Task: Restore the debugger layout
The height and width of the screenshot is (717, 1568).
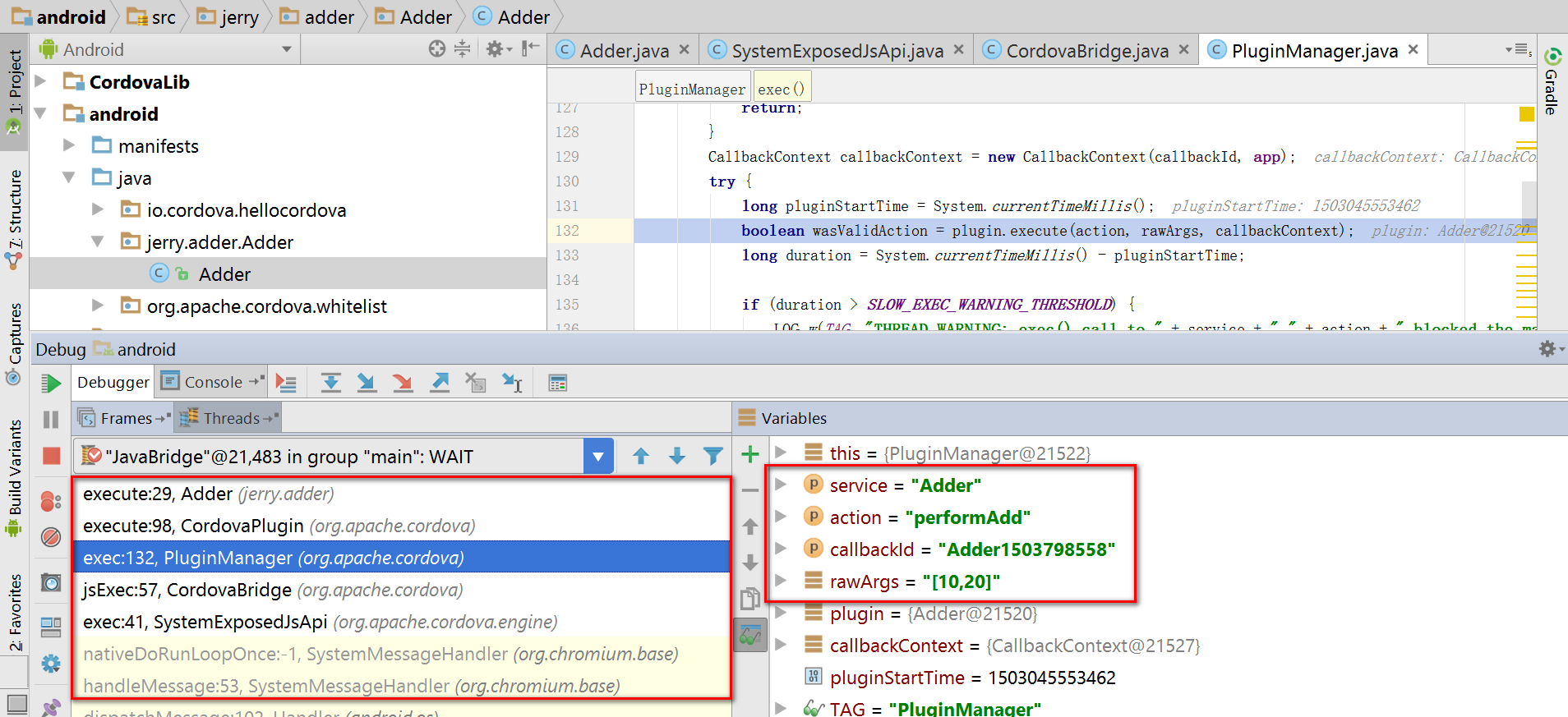Action: (51, 627)
